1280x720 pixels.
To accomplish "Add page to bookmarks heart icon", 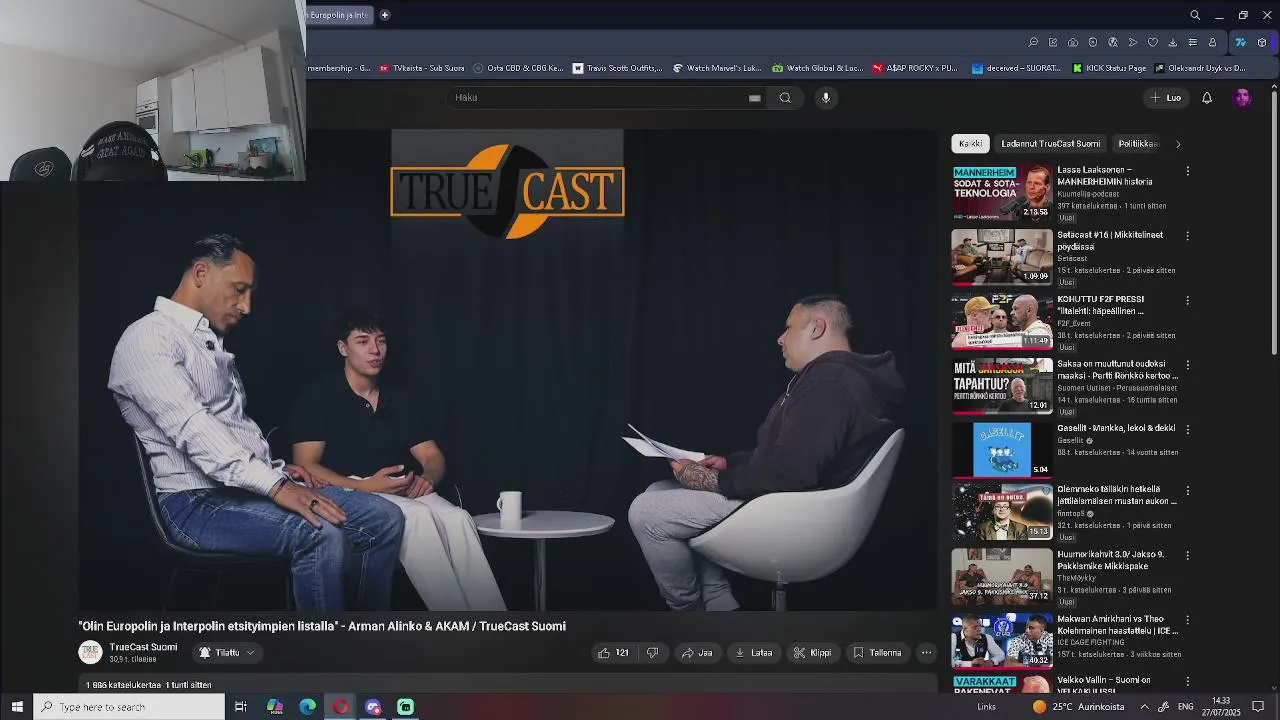I will [x=1153, y=43].
